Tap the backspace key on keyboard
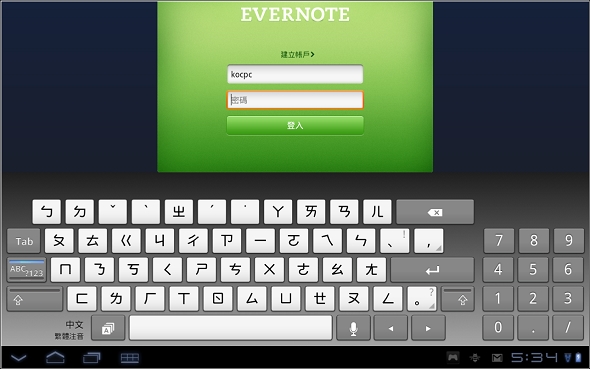Viewport: 590px width, 369px height. [x=435, y=212]
